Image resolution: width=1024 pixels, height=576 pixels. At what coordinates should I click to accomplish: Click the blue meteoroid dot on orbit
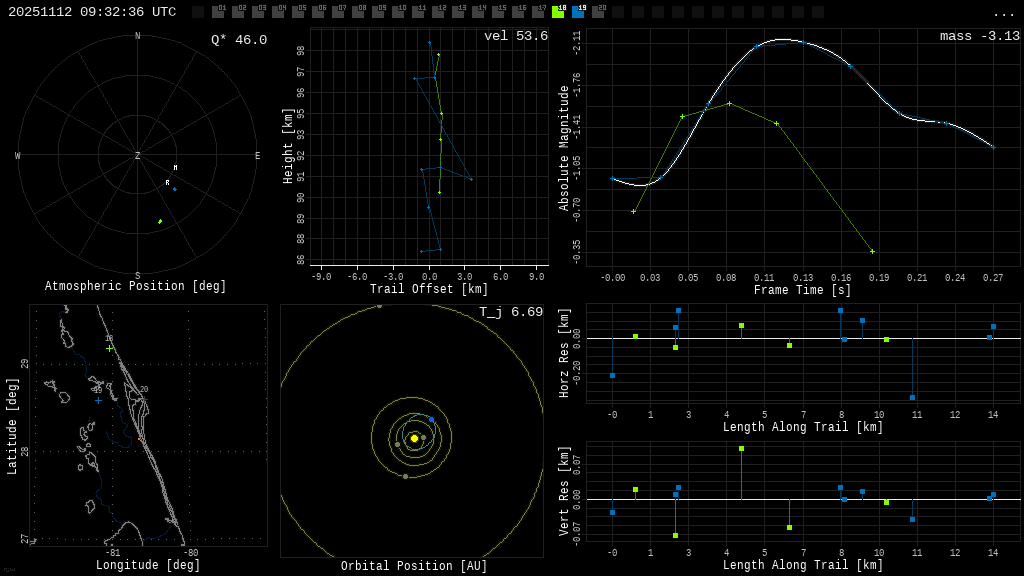[x=431, y=419]
